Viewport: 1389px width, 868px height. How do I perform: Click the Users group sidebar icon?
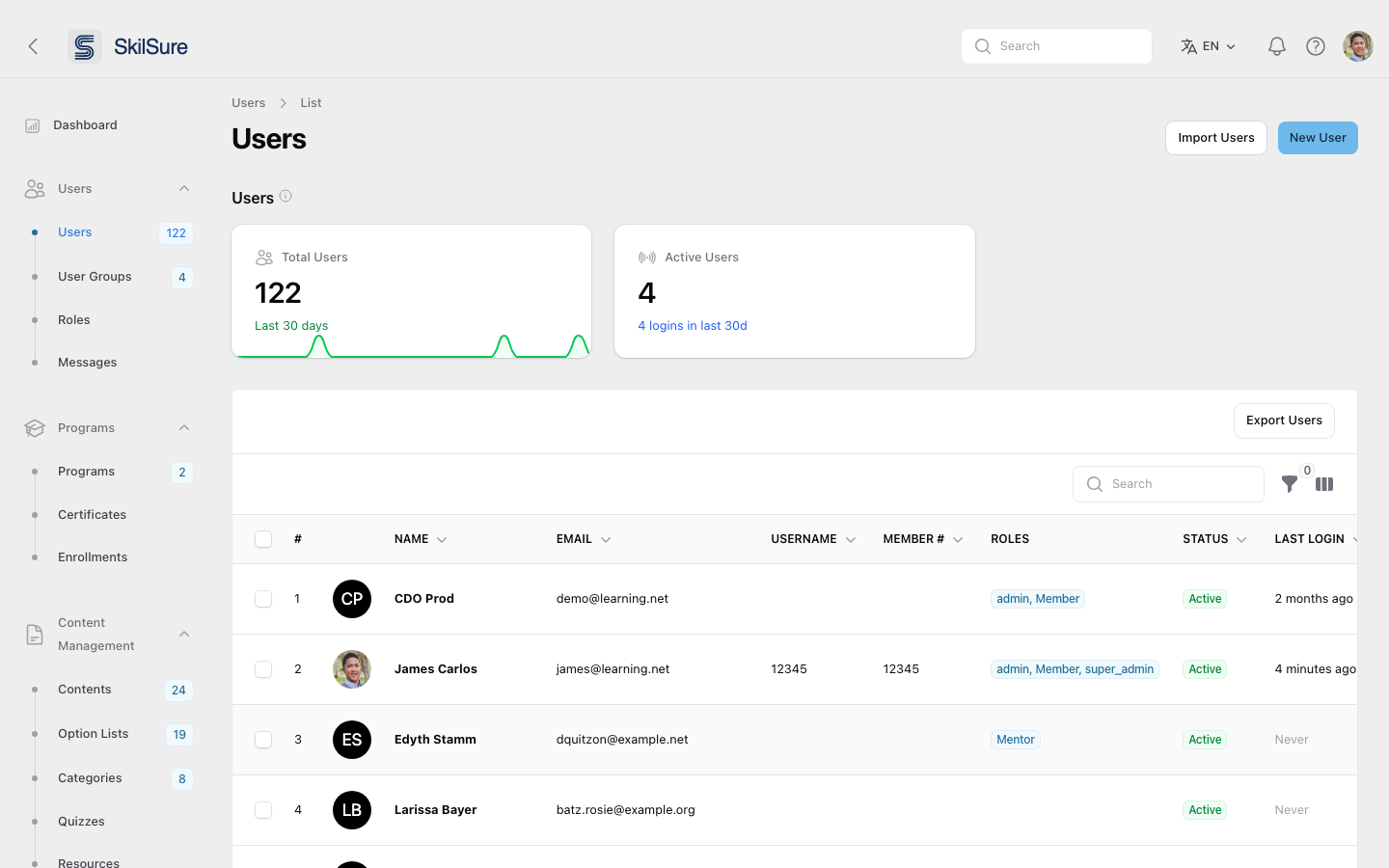click(35, 189)
